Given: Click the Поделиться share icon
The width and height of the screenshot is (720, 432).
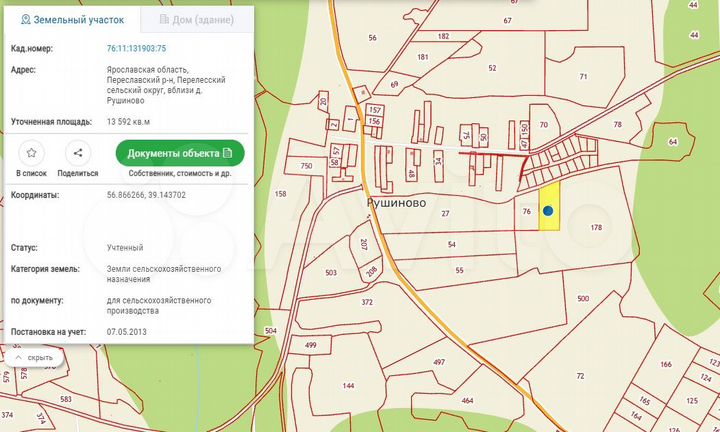Looking at the screenshot, I should (x=78, y=154).
